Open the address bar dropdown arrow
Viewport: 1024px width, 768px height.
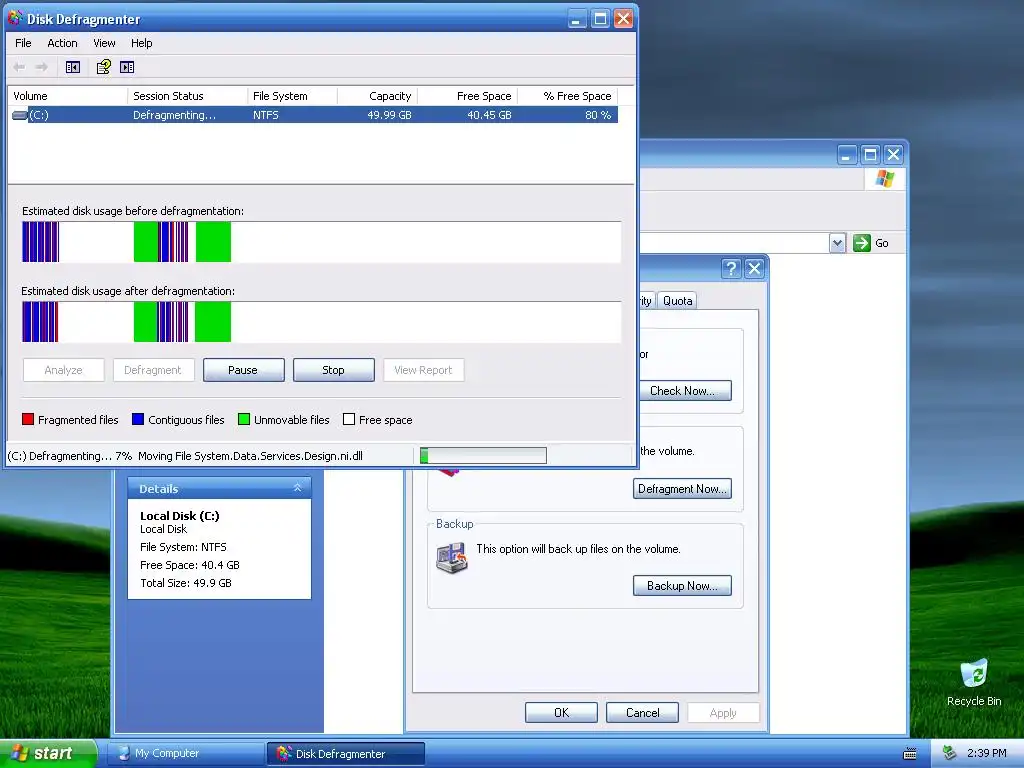tap(837, 243)
